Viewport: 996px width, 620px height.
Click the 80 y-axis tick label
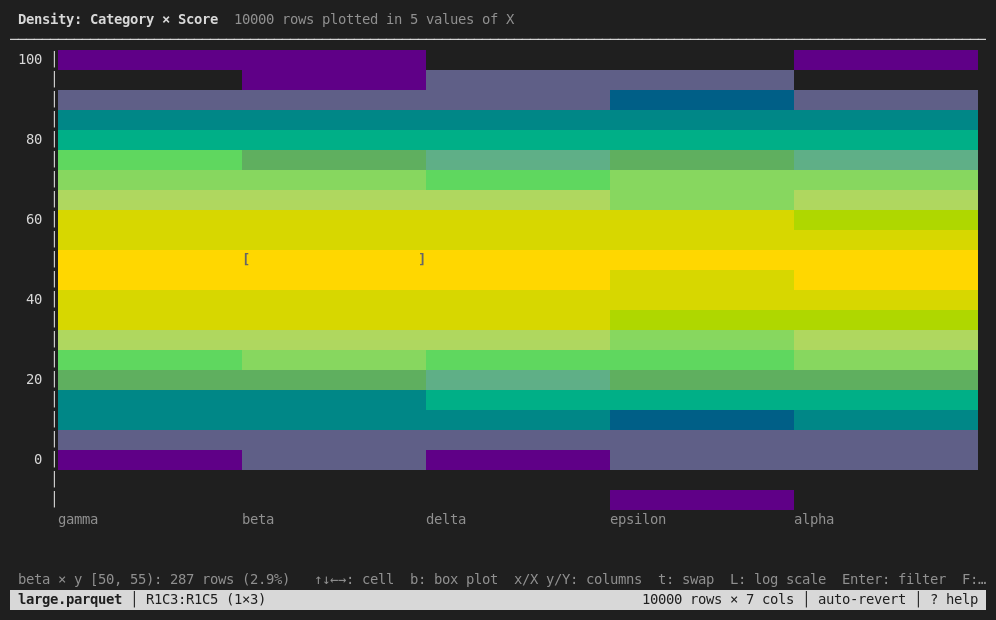(x=34, y=140)
